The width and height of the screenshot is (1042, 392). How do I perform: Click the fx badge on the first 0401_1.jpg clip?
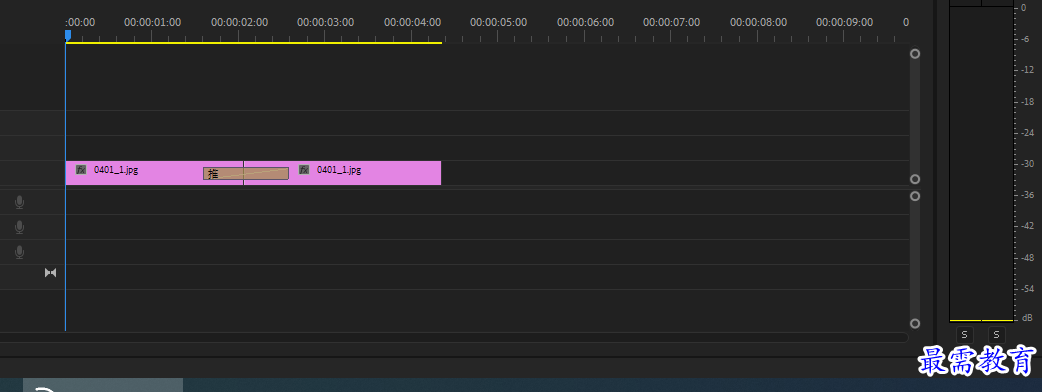click(81, 170)
